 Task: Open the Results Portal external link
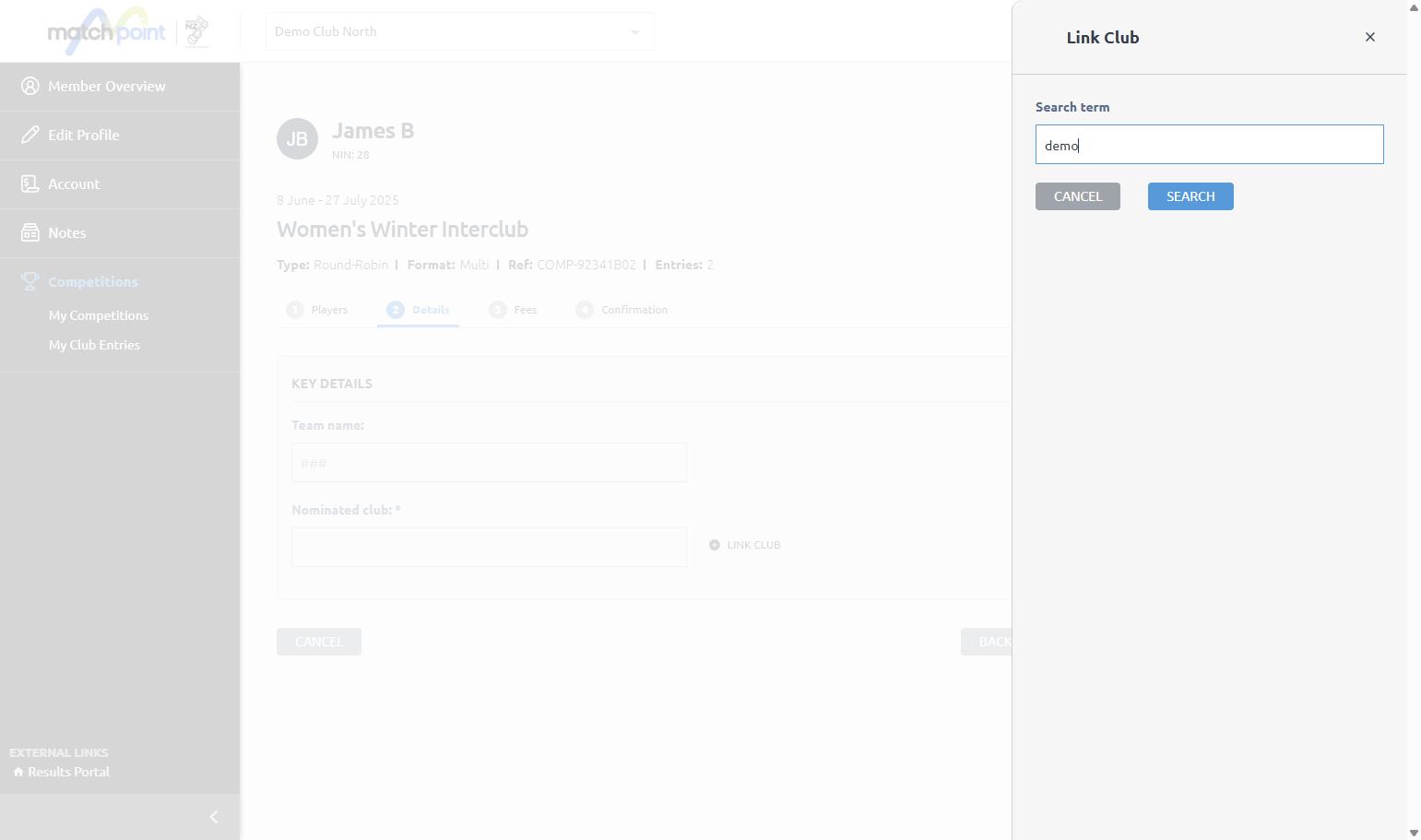point(68,772)
